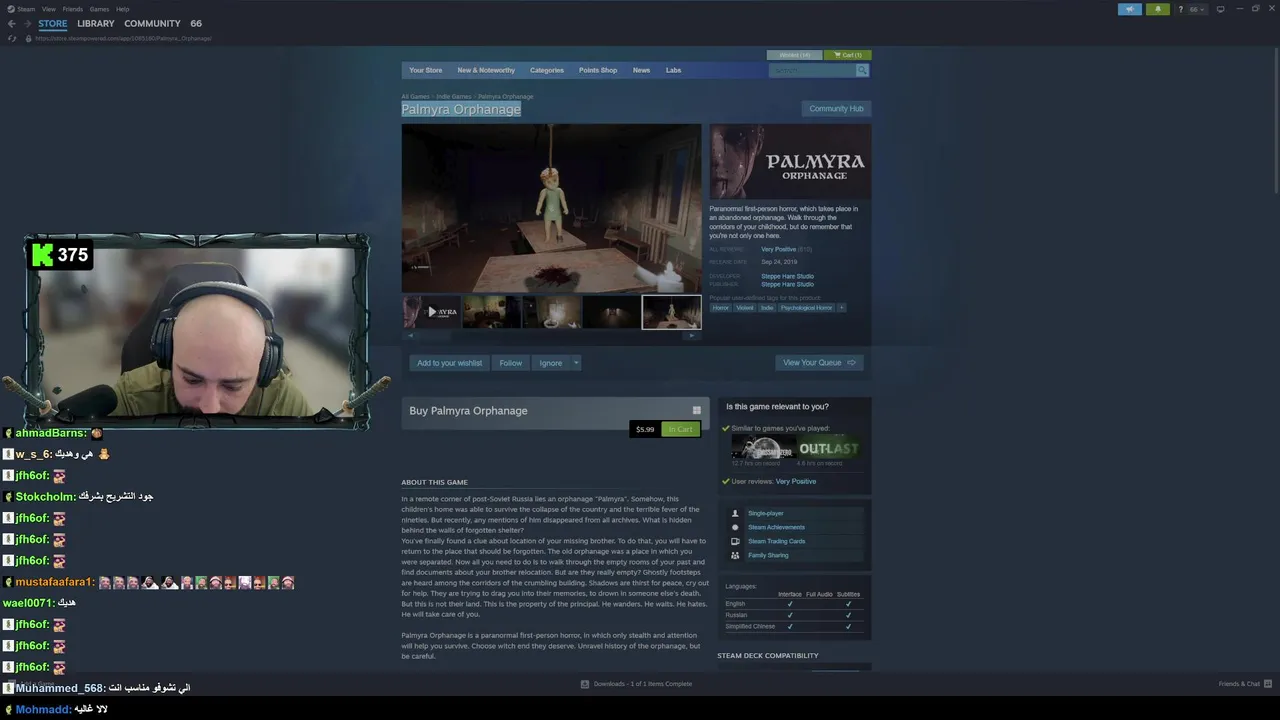Open New & Noteworthy menu
Screen dimensions: 1280x720
[x=486, y=70]
